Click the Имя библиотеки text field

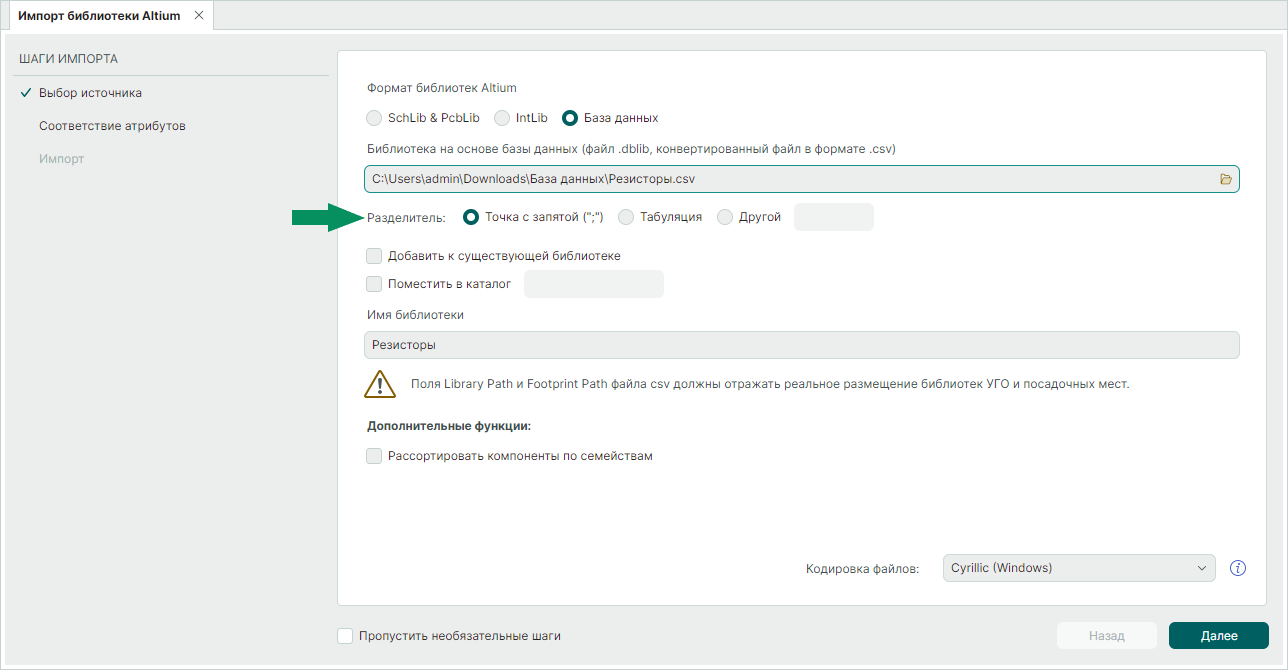point(801,345)
